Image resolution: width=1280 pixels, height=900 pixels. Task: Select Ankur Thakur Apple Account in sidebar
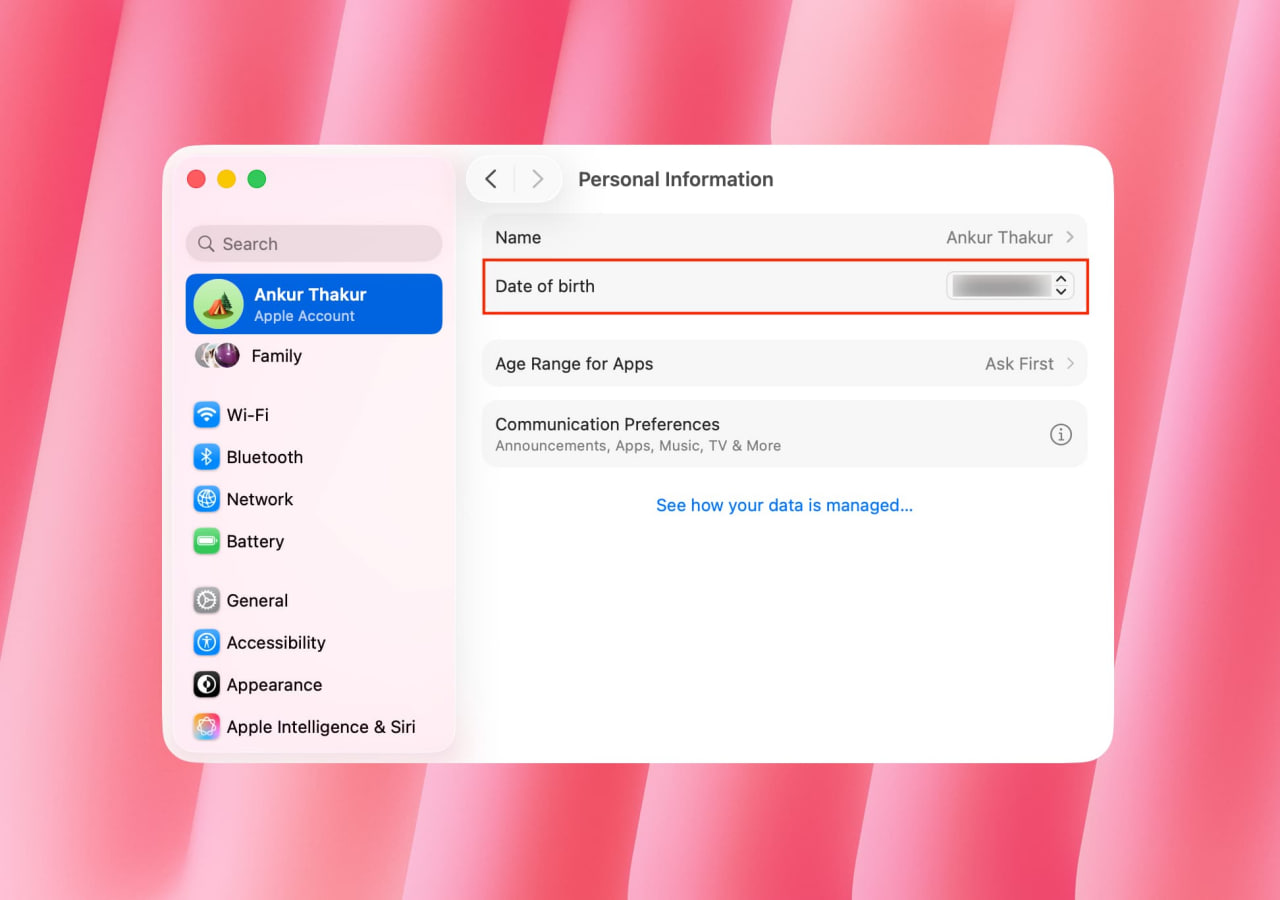tap(314, 304)
